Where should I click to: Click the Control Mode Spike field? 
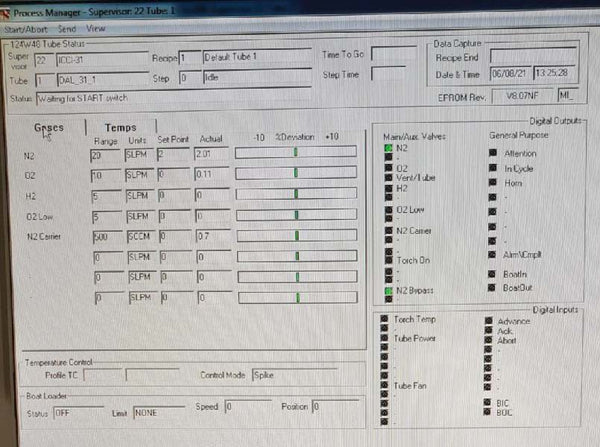(295, 375)
